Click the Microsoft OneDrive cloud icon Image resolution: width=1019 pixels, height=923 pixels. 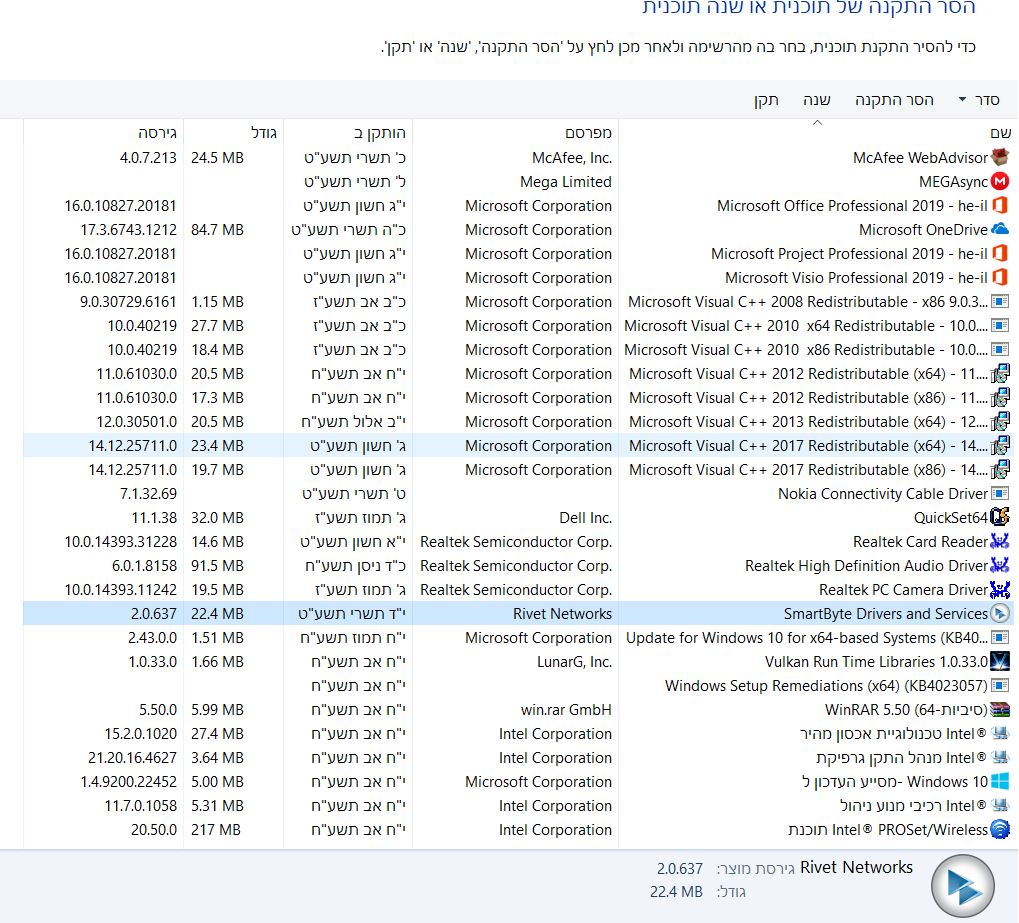pos(1000,229)
